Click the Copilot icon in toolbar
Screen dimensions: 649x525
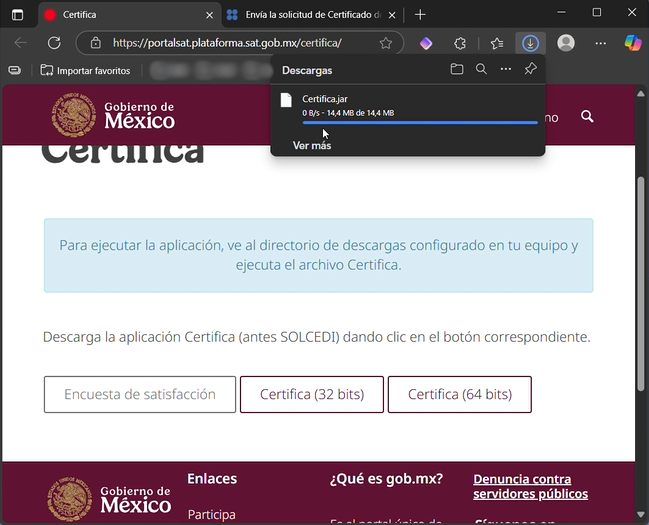(631, 44)
